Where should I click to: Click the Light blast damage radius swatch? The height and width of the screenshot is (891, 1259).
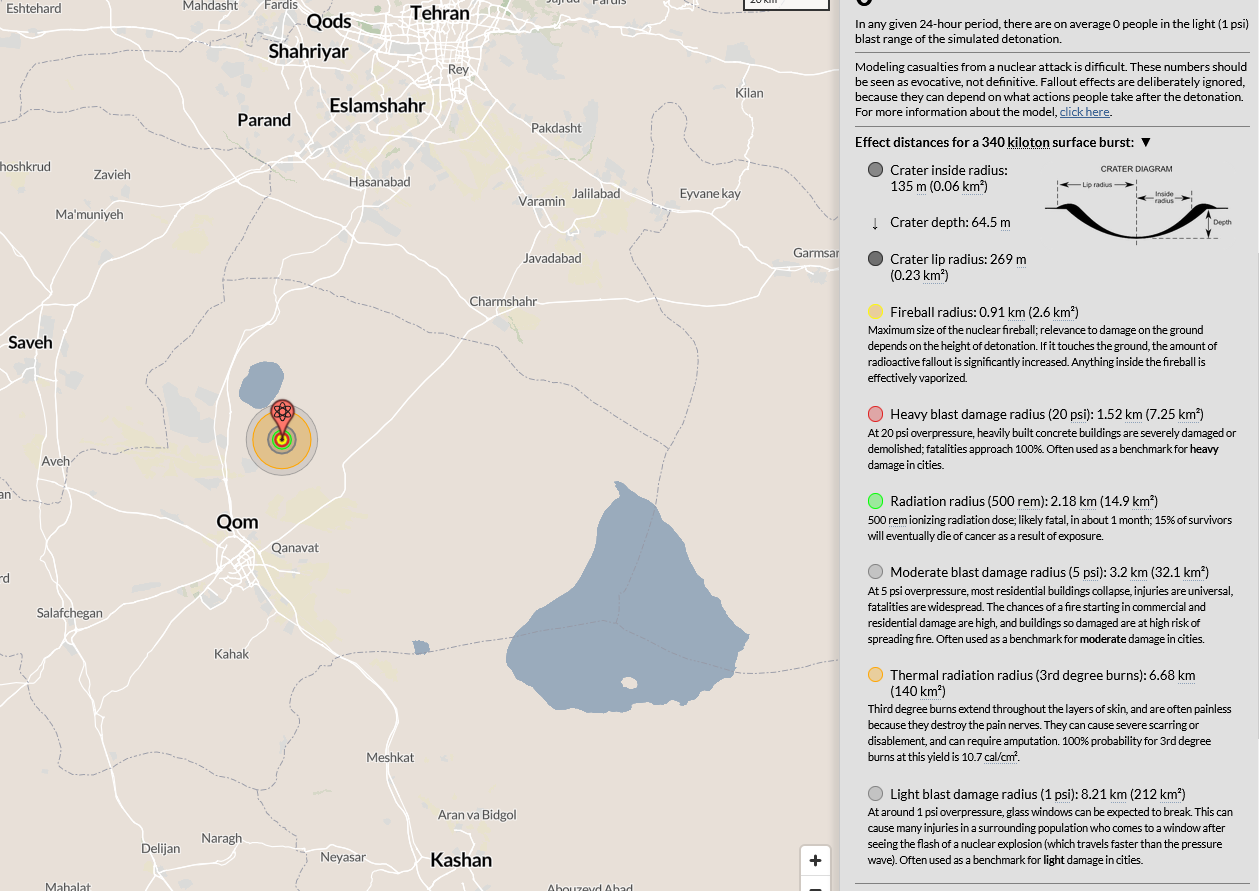pyautogui.click(x=876, y=794)
